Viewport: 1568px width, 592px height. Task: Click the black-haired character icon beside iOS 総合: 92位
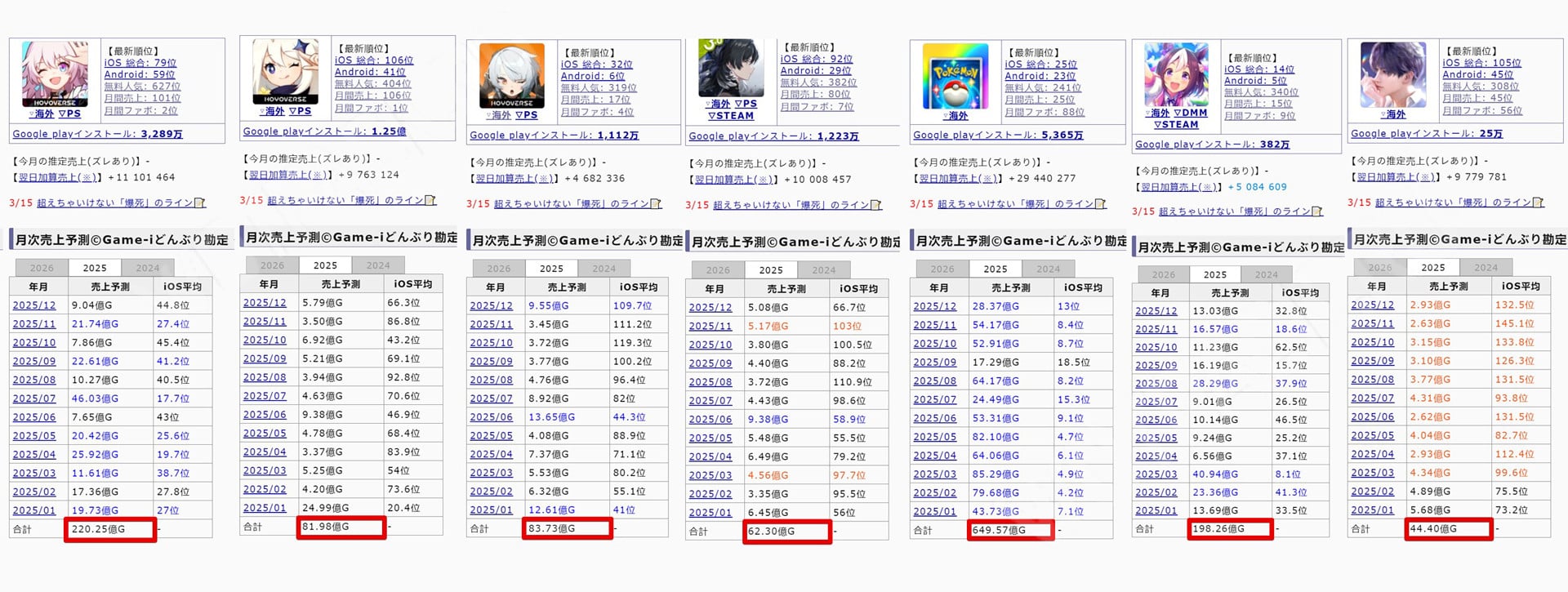731,68
